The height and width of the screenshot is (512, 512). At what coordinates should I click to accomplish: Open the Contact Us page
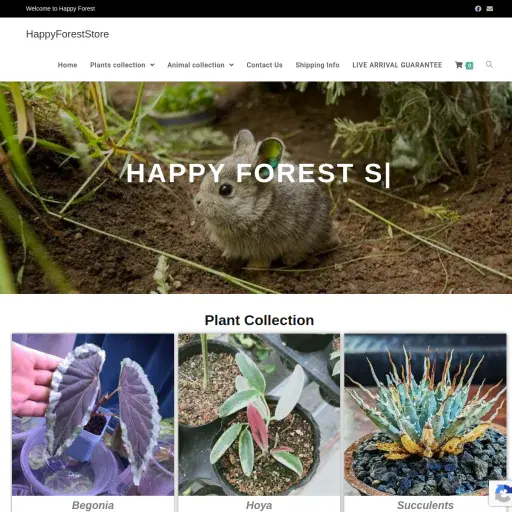(264, 65)
